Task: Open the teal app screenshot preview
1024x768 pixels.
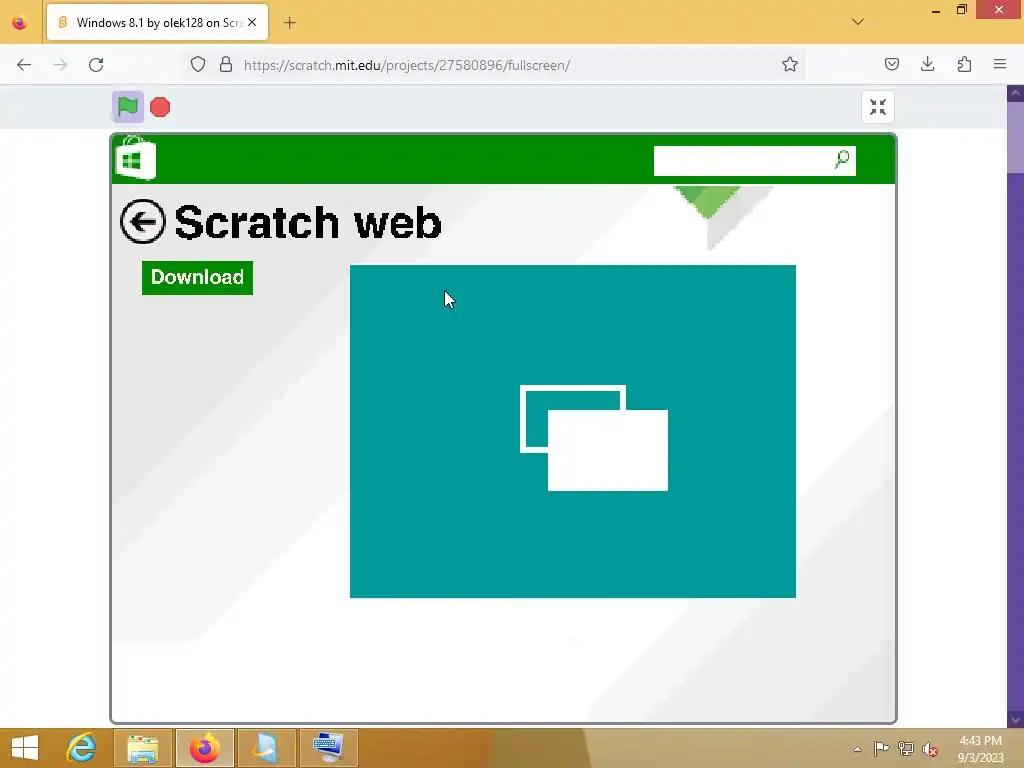Action: click(573, 431)
